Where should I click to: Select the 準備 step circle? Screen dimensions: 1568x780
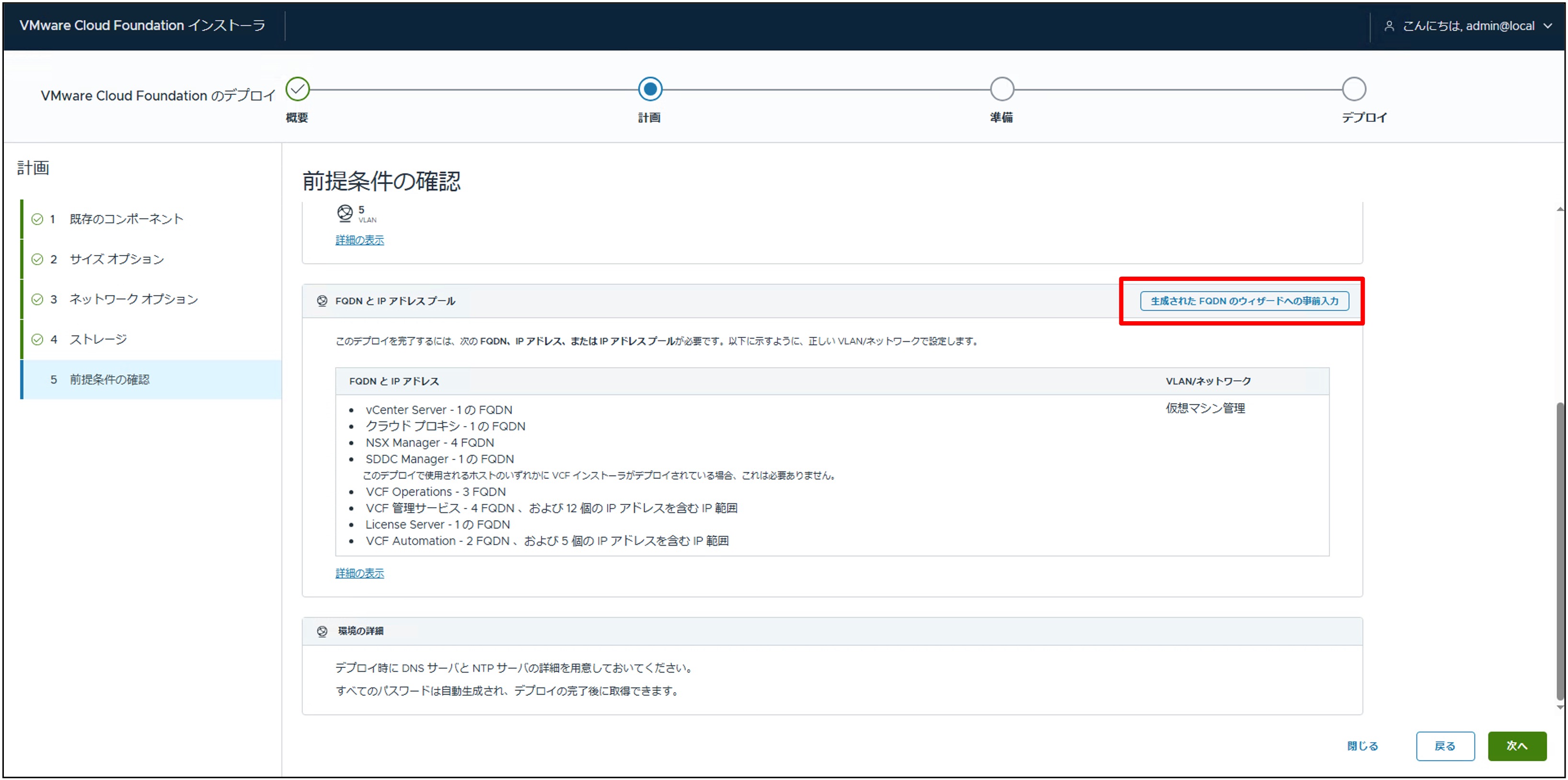click(x=1001, y=89)
